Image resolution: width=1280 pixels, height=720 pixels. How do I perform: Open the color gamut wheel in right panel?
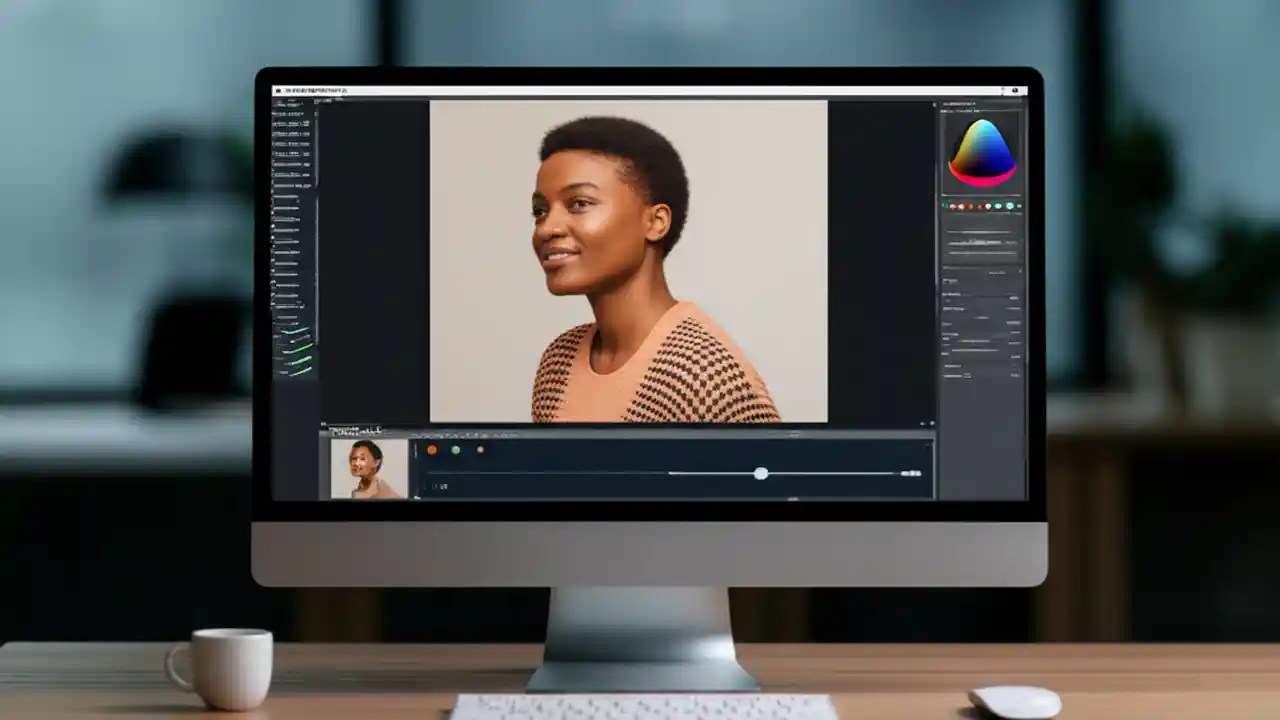985,155
